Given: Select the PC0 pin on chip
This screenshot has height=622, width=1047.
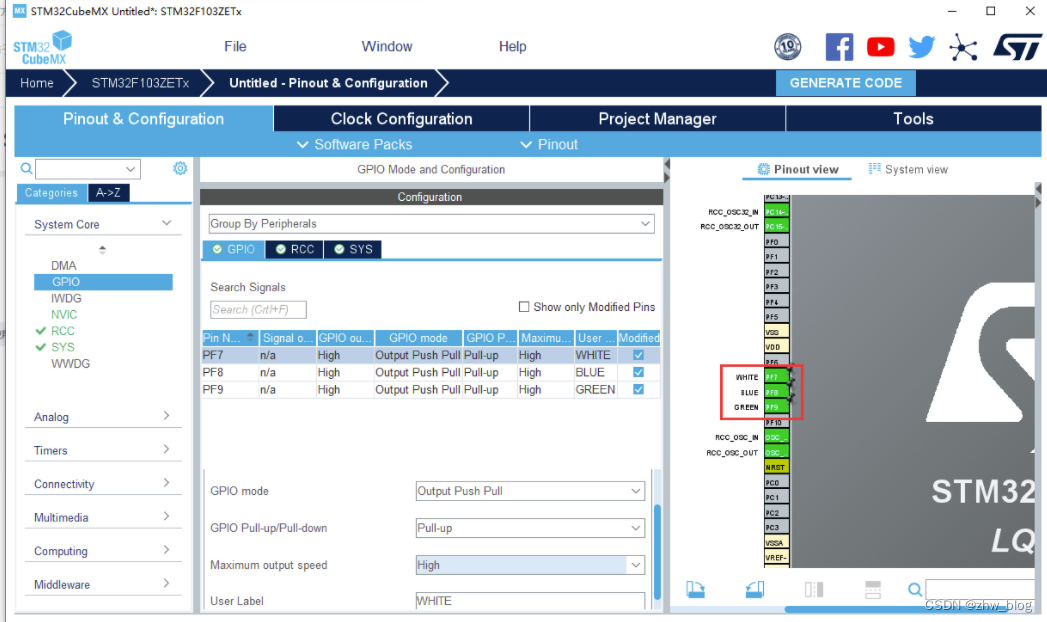Looking at the screenshot, I should [776, 483].
